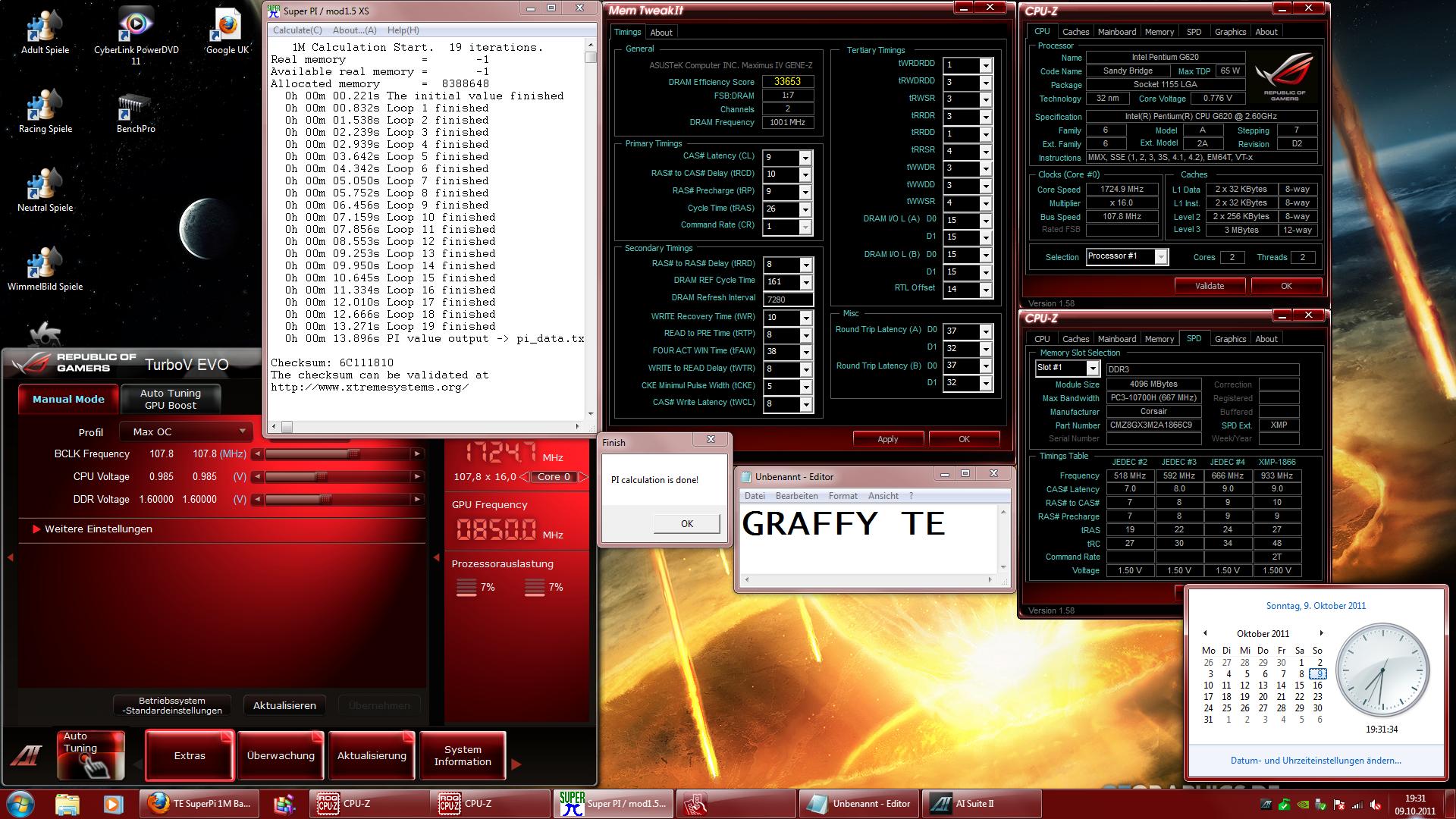Switch to Memory tab in bottom CPU-Z window
Screen dimensions: 1456x819
tap(1159, 339)
